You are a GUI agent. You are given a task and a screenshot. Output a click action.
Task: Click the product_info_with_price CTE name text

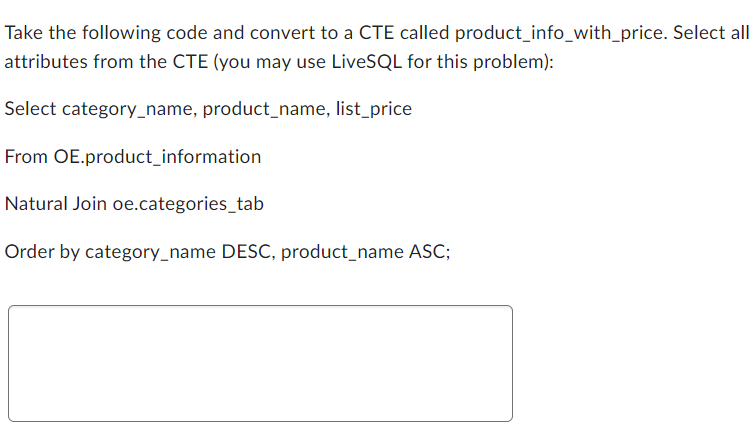[561, 33]
